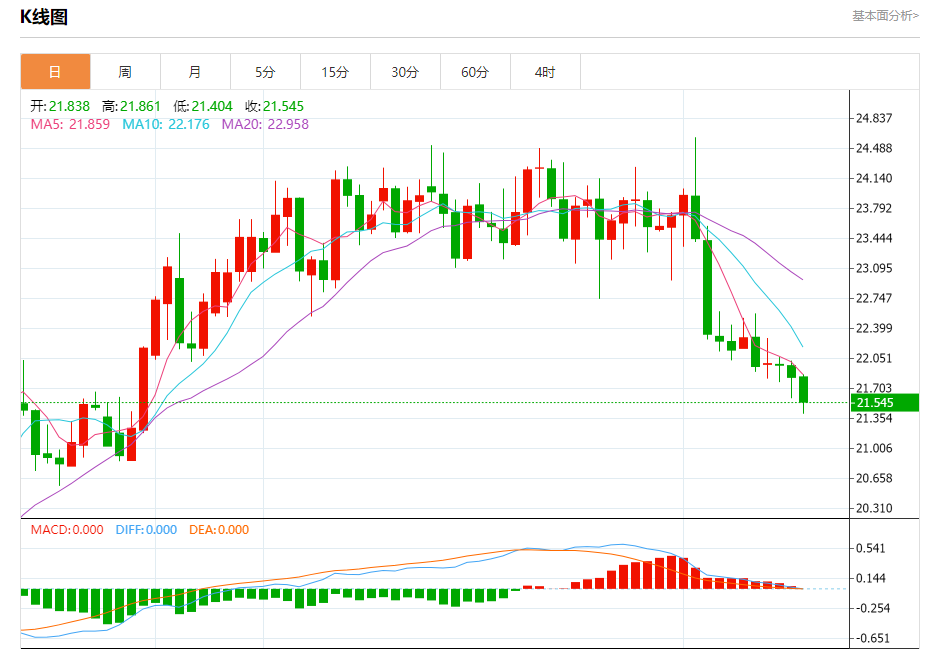Switch to the 月 monthly tab
This screenshot has height=649, width=925.
click(195, 72)
